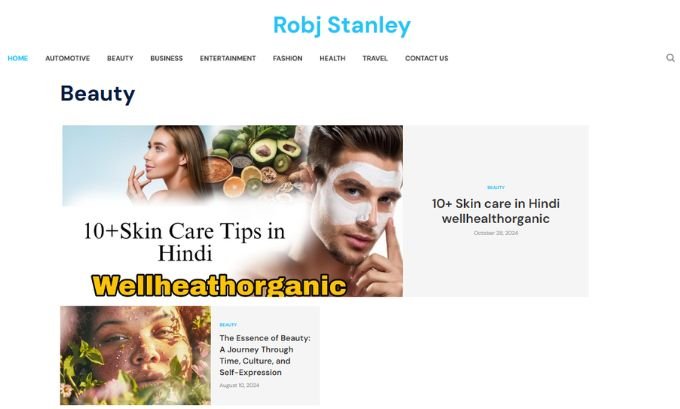Open the Travel category
This screenshot has height=409, width=680.
375,58
